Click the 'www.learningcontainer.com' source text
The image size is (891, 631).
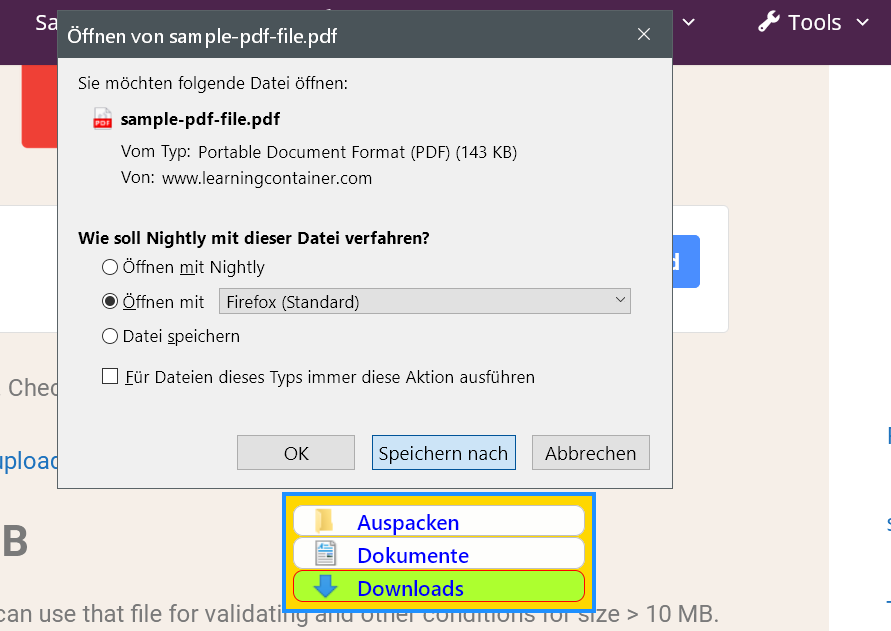click(x=267, y=178)
